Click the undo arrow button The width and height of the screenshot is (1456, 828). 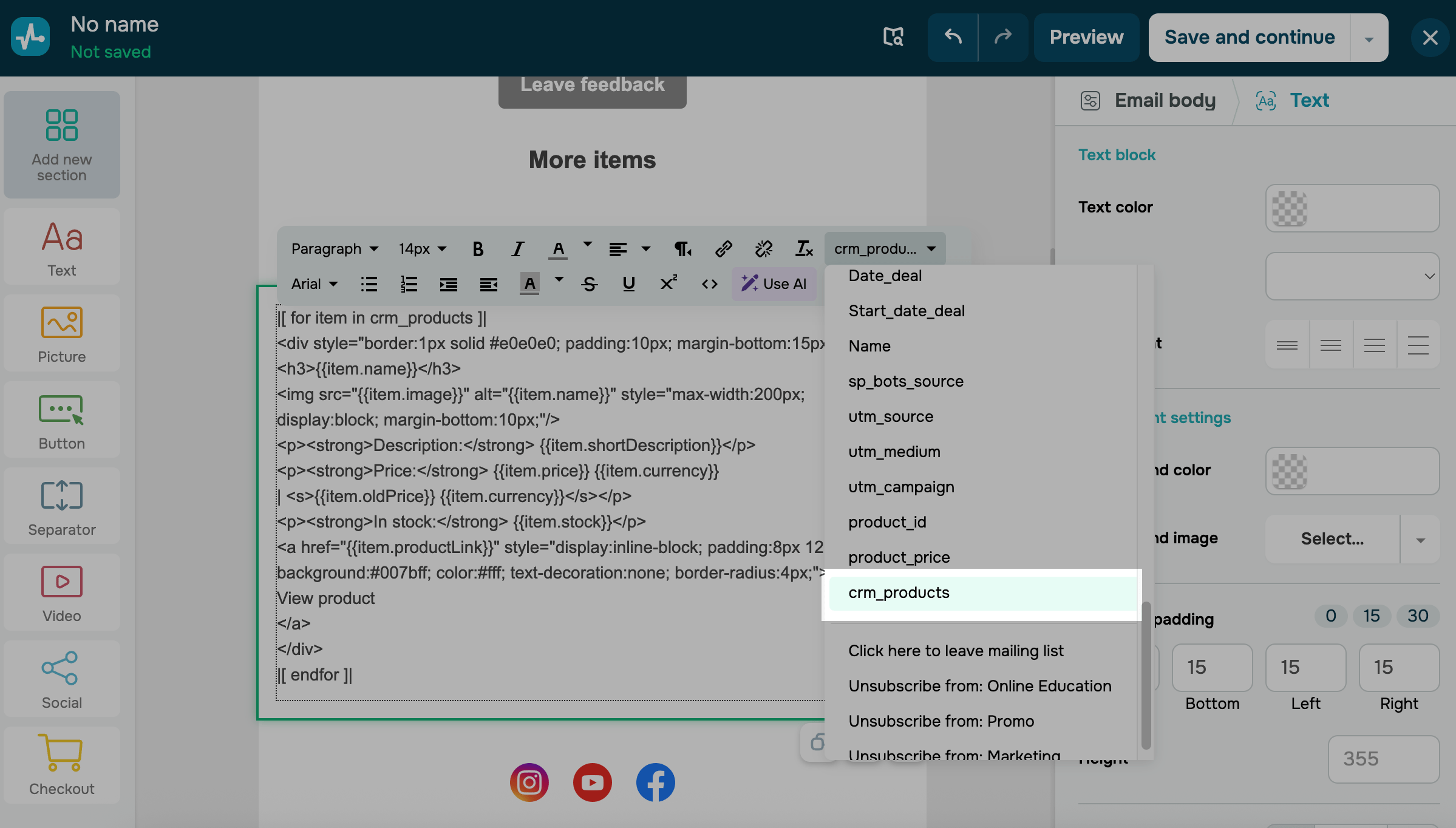point(953,37)
